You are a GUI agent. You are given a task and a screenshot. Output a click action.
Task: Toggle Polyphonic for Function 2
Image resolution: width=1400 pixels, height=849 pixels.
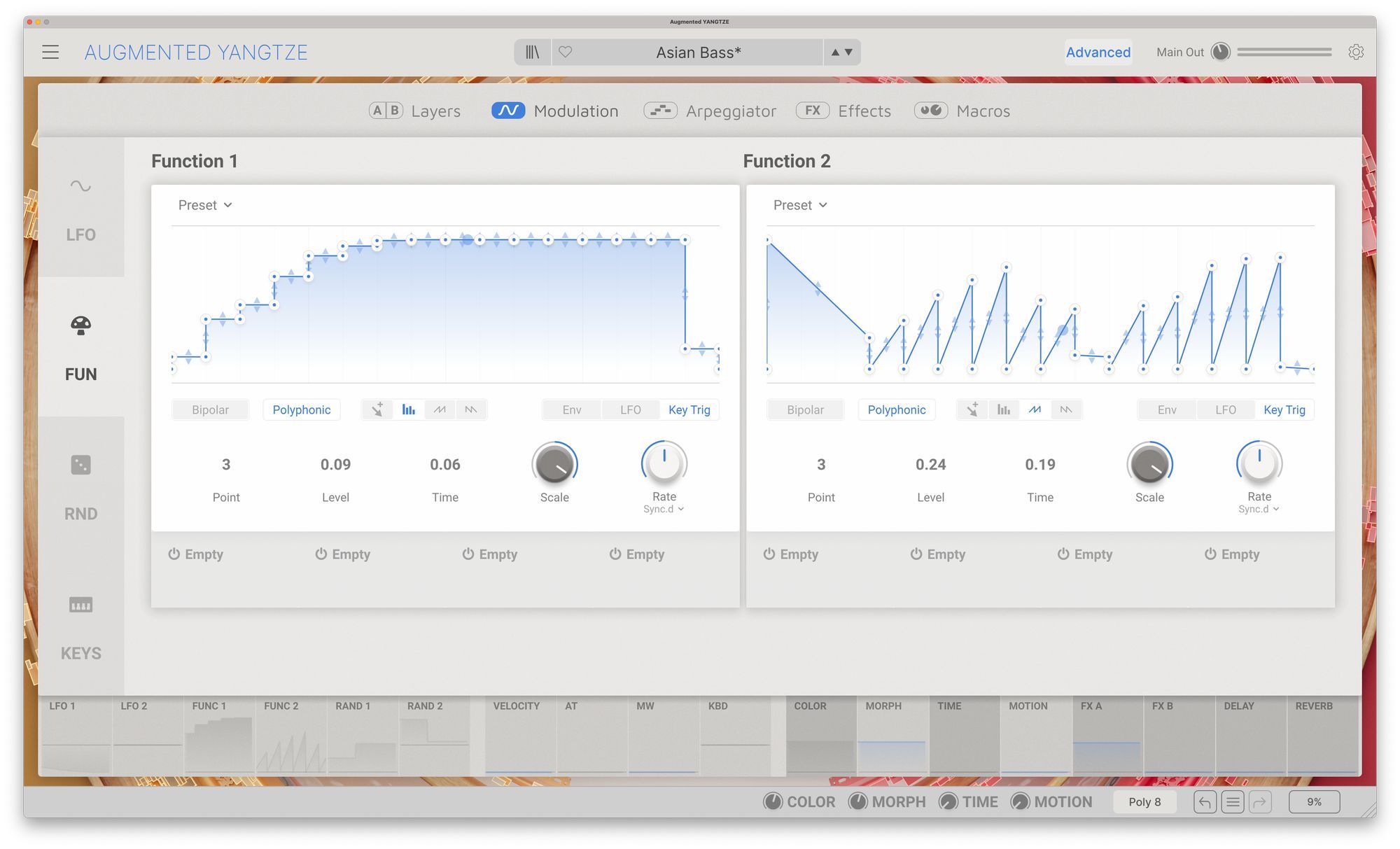(897, 409)
